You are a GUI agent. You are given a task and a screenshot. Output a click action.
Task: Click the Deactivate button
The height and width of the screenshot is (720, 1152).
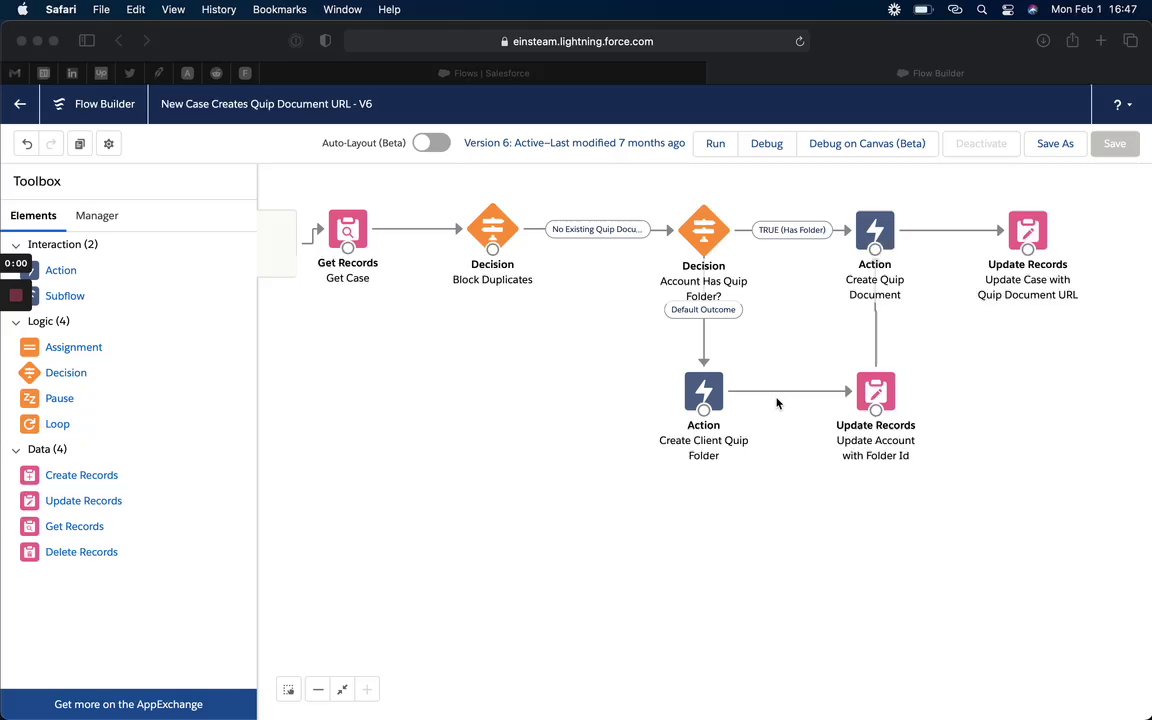[981, 144]
